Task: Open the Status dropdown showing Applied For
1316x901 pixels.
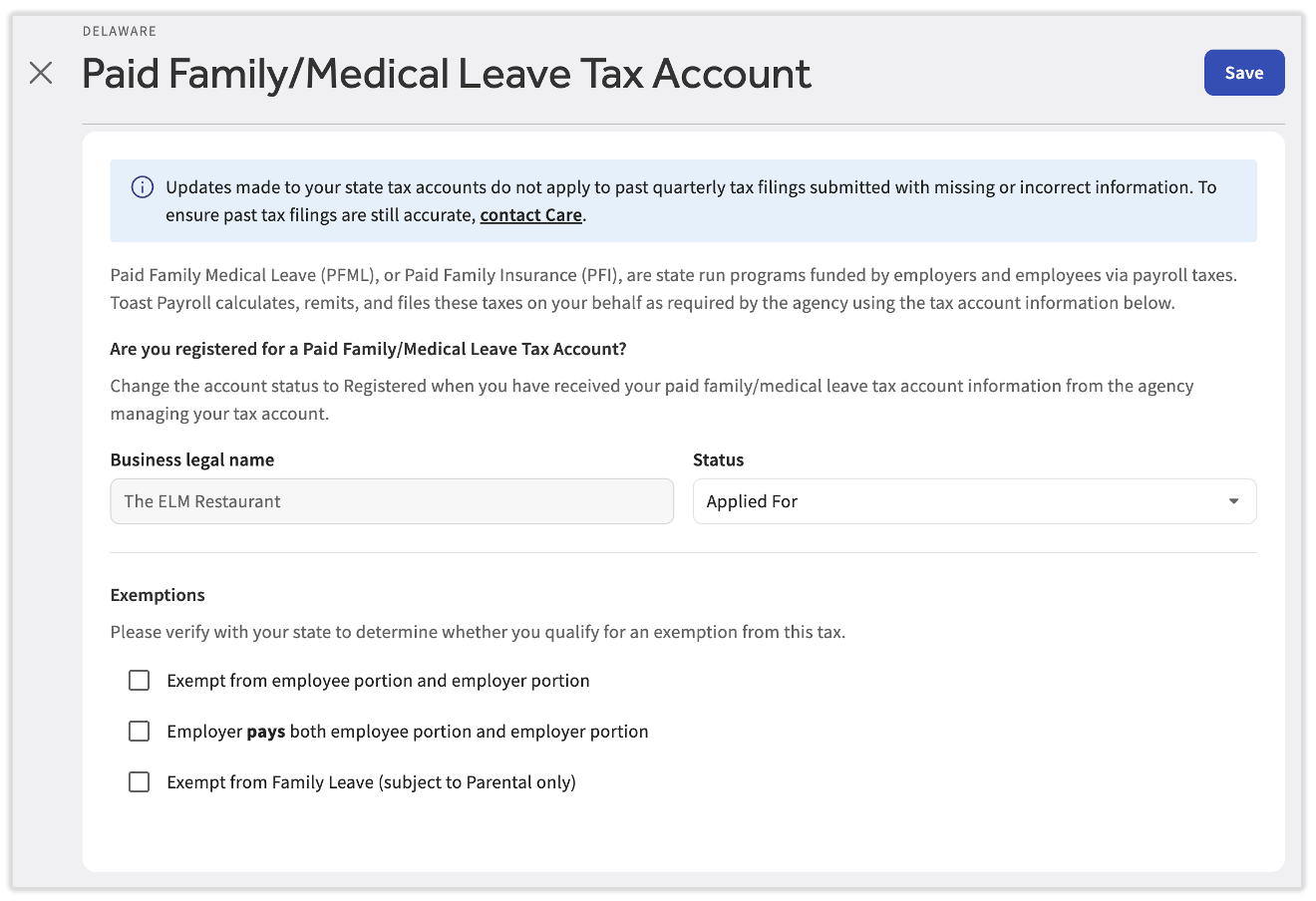Action: (973, 501)
